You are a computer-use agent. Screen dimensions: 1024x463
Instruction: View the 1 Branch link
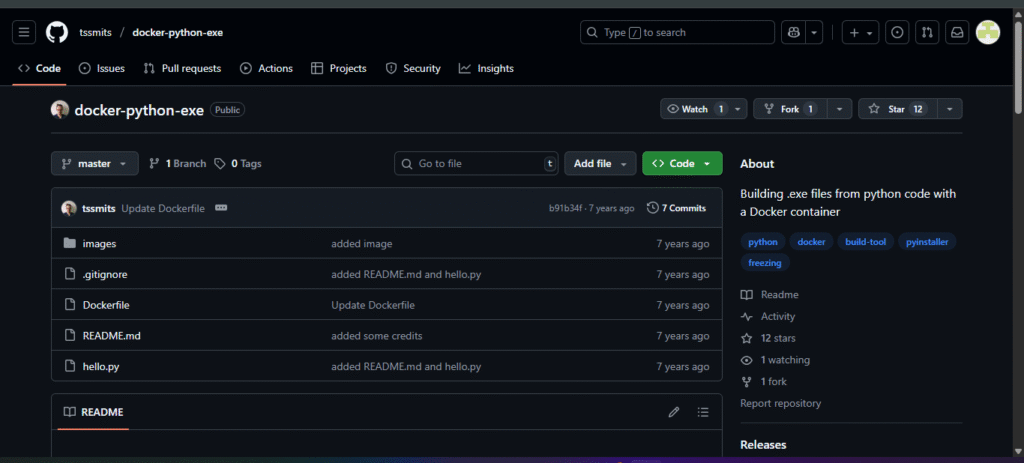pos(178,163)
